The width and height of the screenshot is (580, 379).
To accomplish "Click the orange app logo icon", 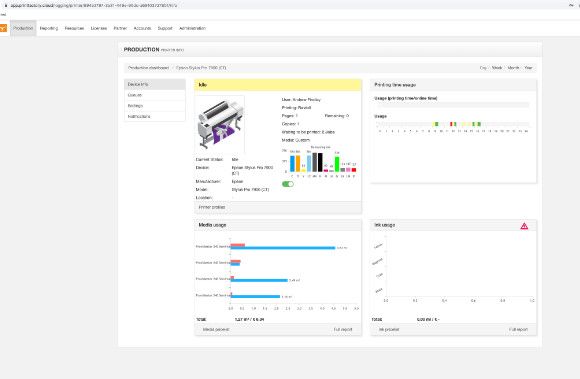I will 3,28.
